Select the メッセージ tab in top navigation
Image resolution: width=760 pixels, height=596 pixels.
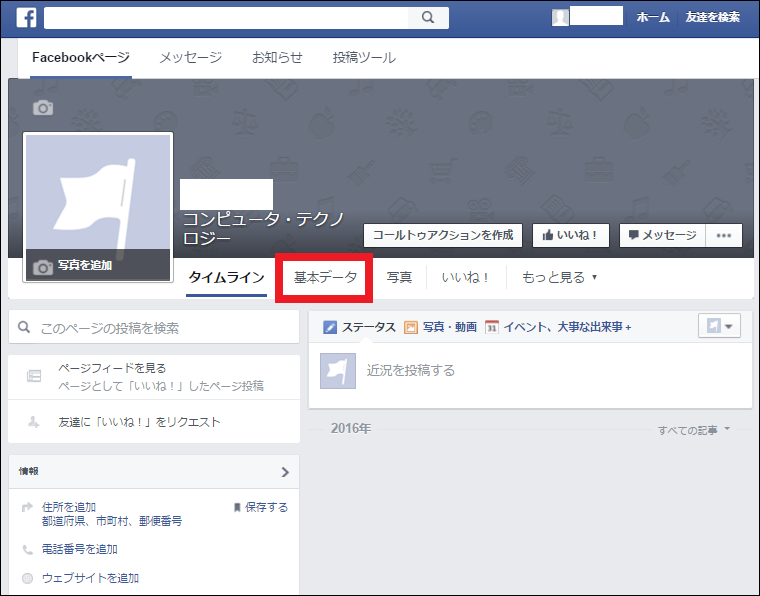[191, 57]
